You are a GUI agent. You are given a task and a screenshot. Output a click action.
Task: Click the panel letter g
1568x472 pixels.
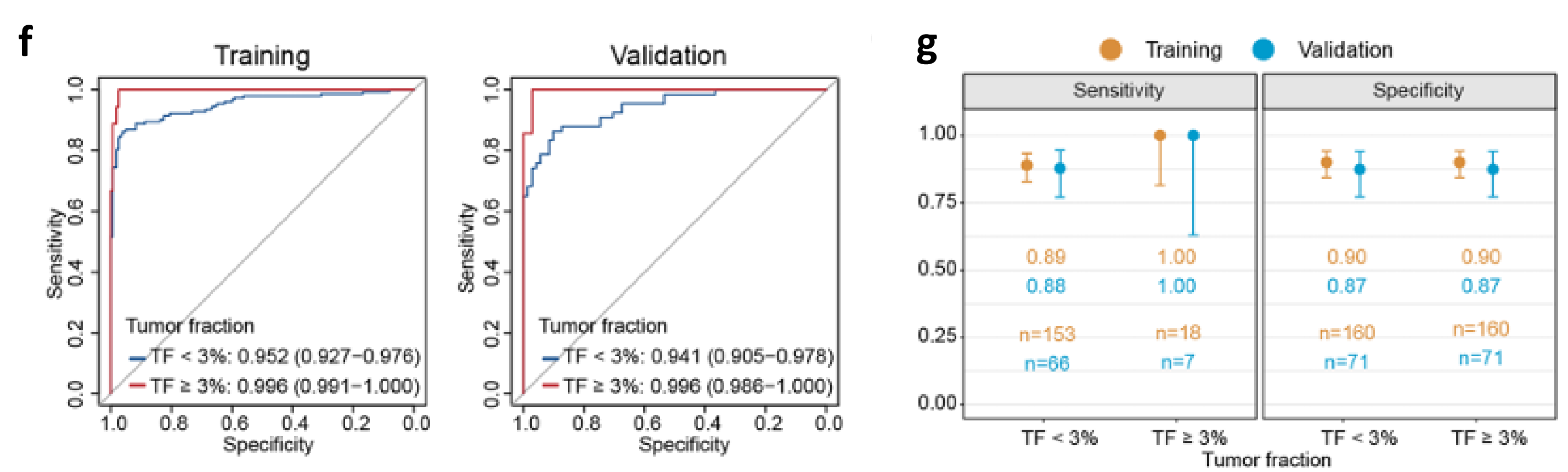tap(927, 49)
